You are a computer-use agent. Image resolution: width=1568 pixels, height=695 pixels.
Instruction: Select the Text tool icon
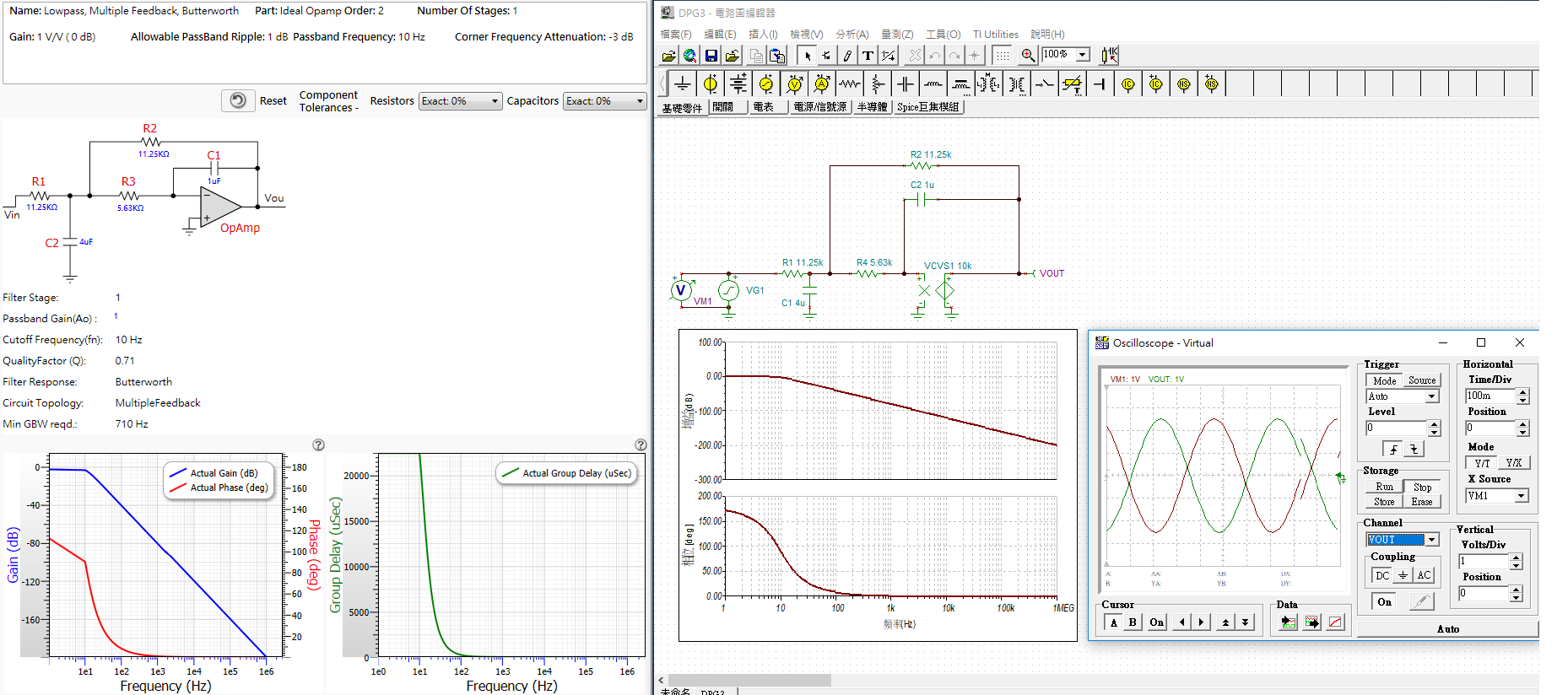click(x=868, y=56)
